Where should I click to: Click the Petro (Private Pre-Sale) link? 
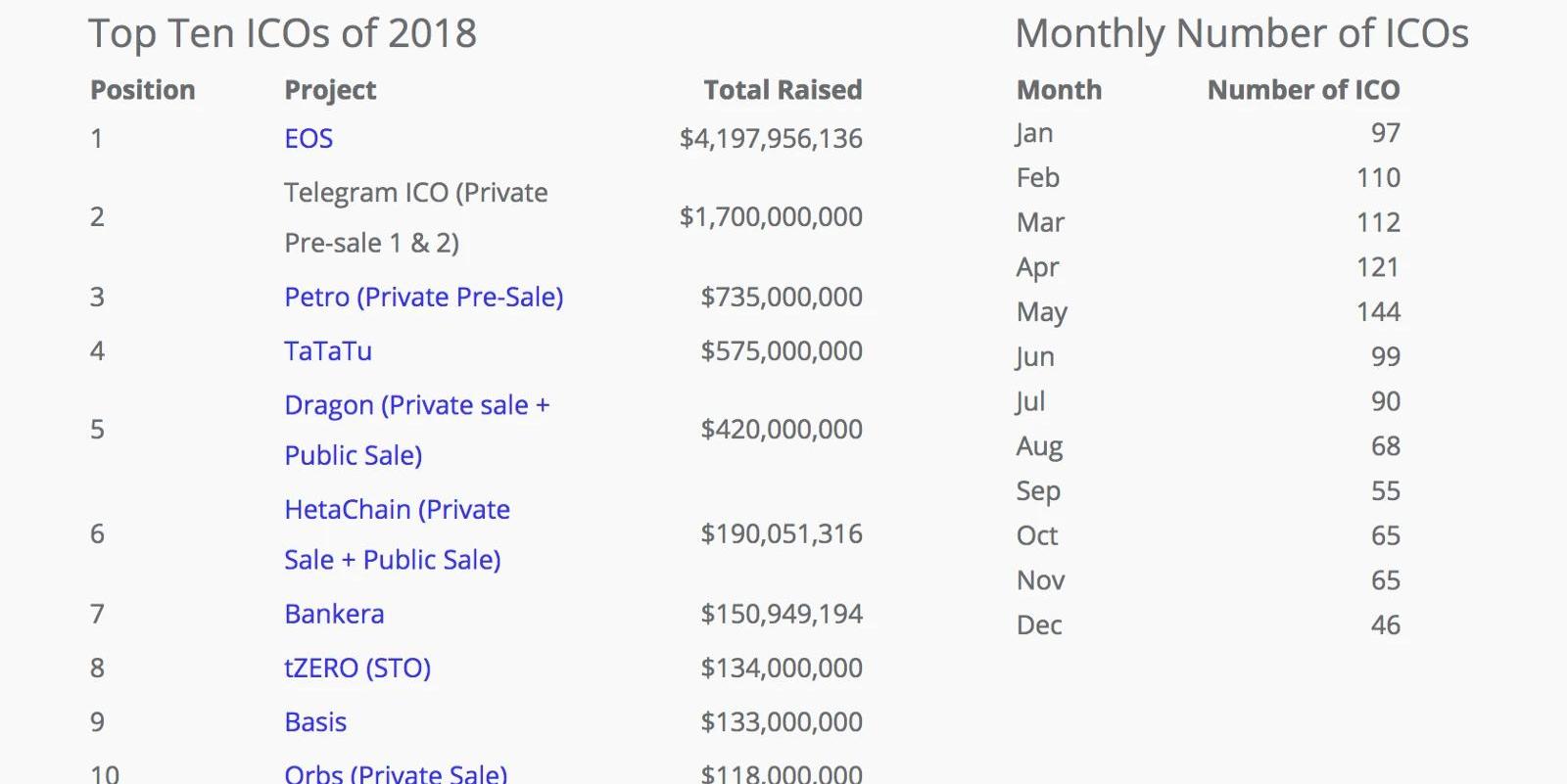tap(423, 298)
